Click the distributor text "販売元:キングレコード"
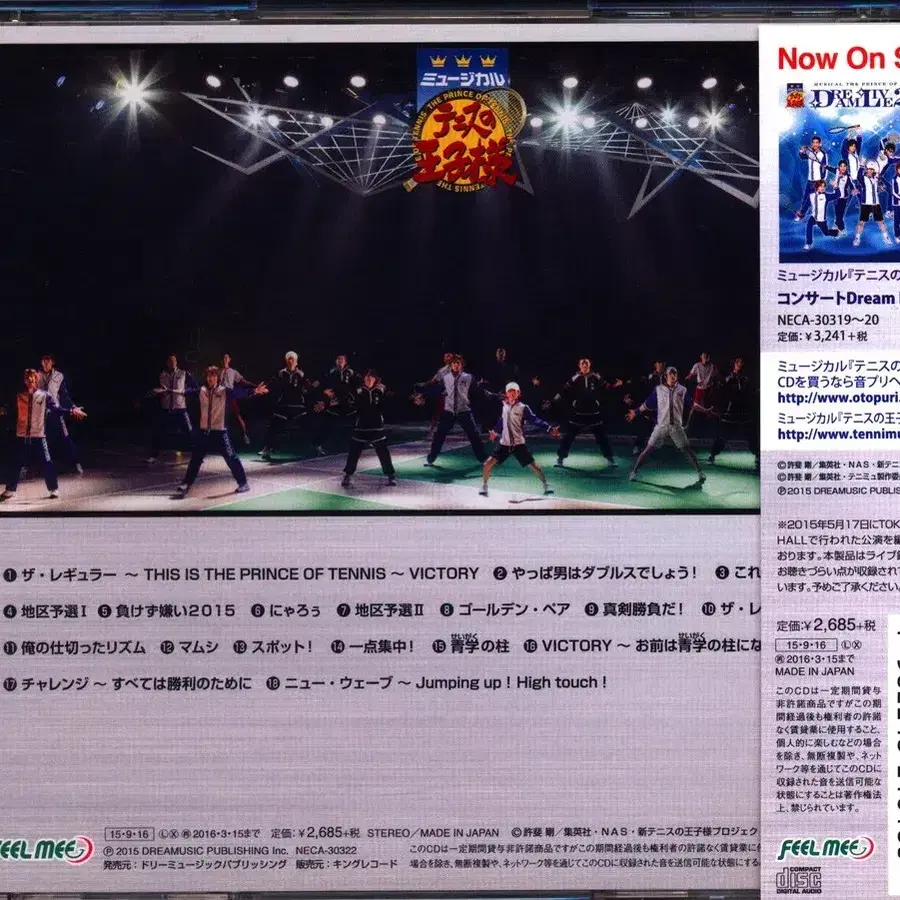The width and height of the screenshot is (900, 900). coord(346,863)
